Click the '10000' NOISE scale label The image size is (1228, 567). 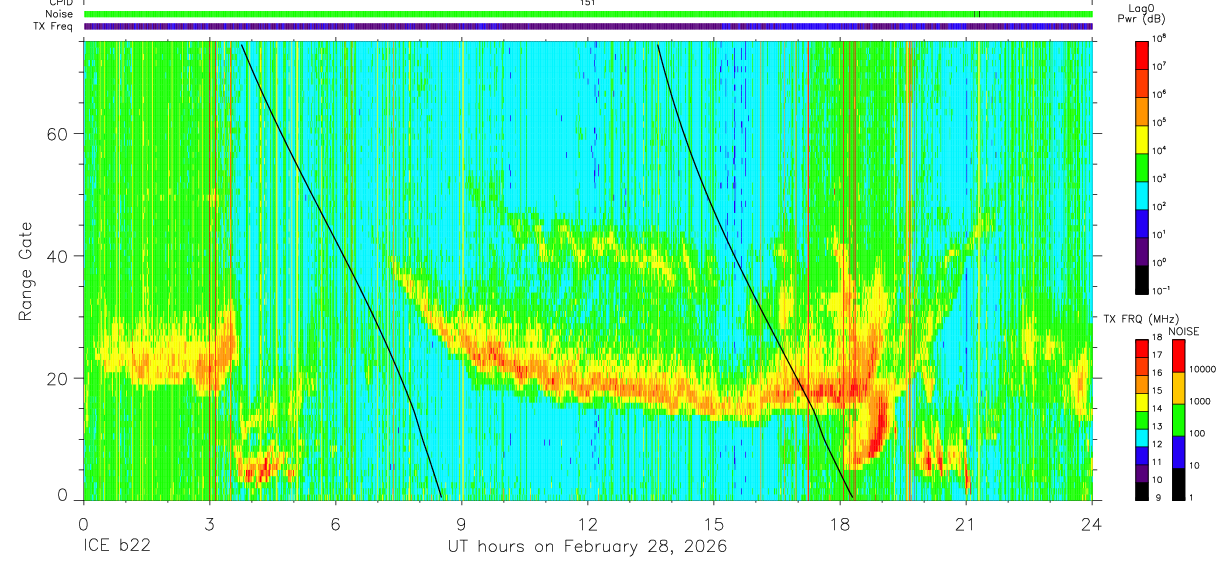click(x=1203, y=369)
